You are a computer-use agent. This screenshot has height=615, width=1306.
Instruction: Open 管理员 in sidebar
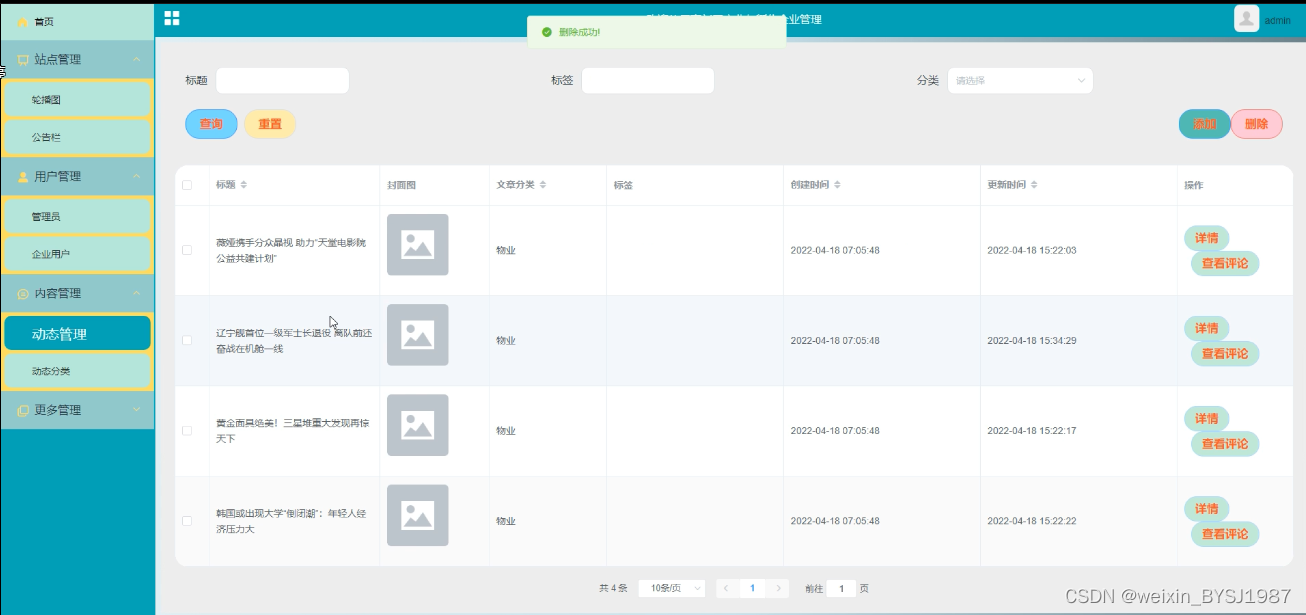[77, 216]
